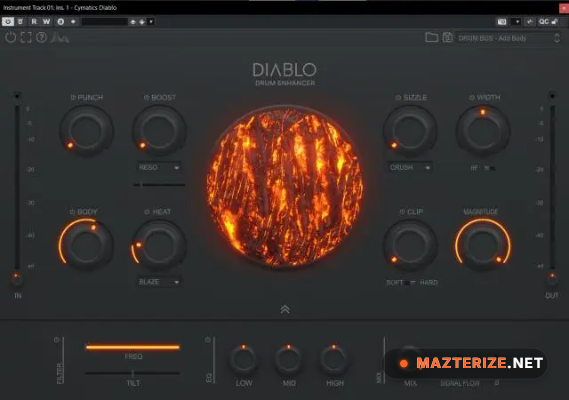Click the bracket resize window icon

[x=26, y=37]
